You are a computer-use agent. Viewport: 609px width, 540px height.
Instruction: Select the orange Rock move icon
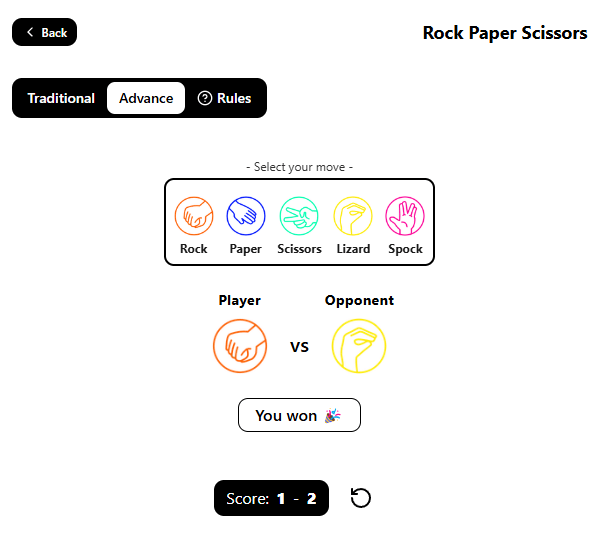(194, 216)
